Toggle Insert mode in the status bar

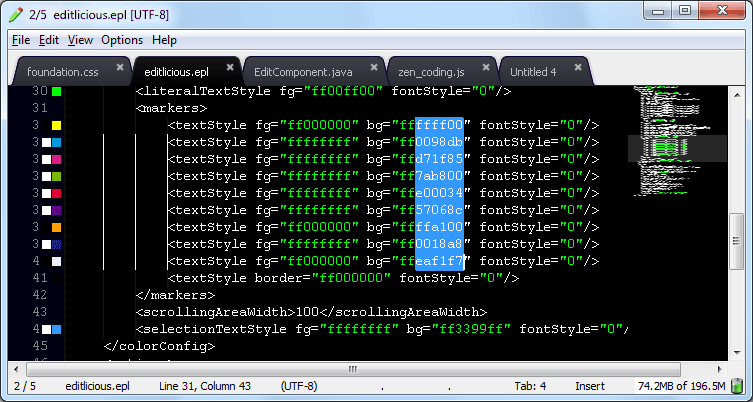tap(590, 386)
